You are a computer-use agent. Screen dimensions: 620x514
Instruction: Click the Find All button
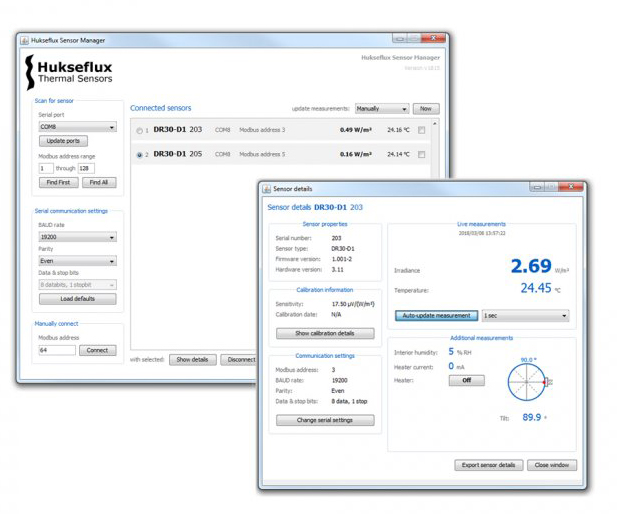(x=99, y=183)
